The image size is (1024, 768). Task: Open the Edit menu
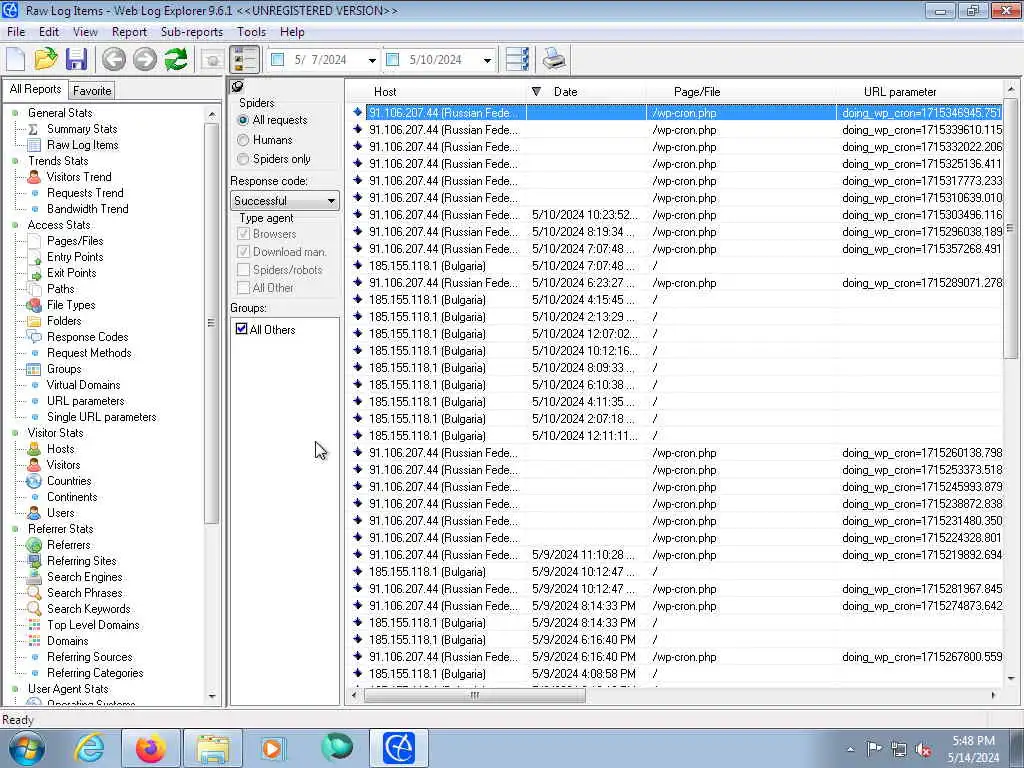tap(49, 32)
